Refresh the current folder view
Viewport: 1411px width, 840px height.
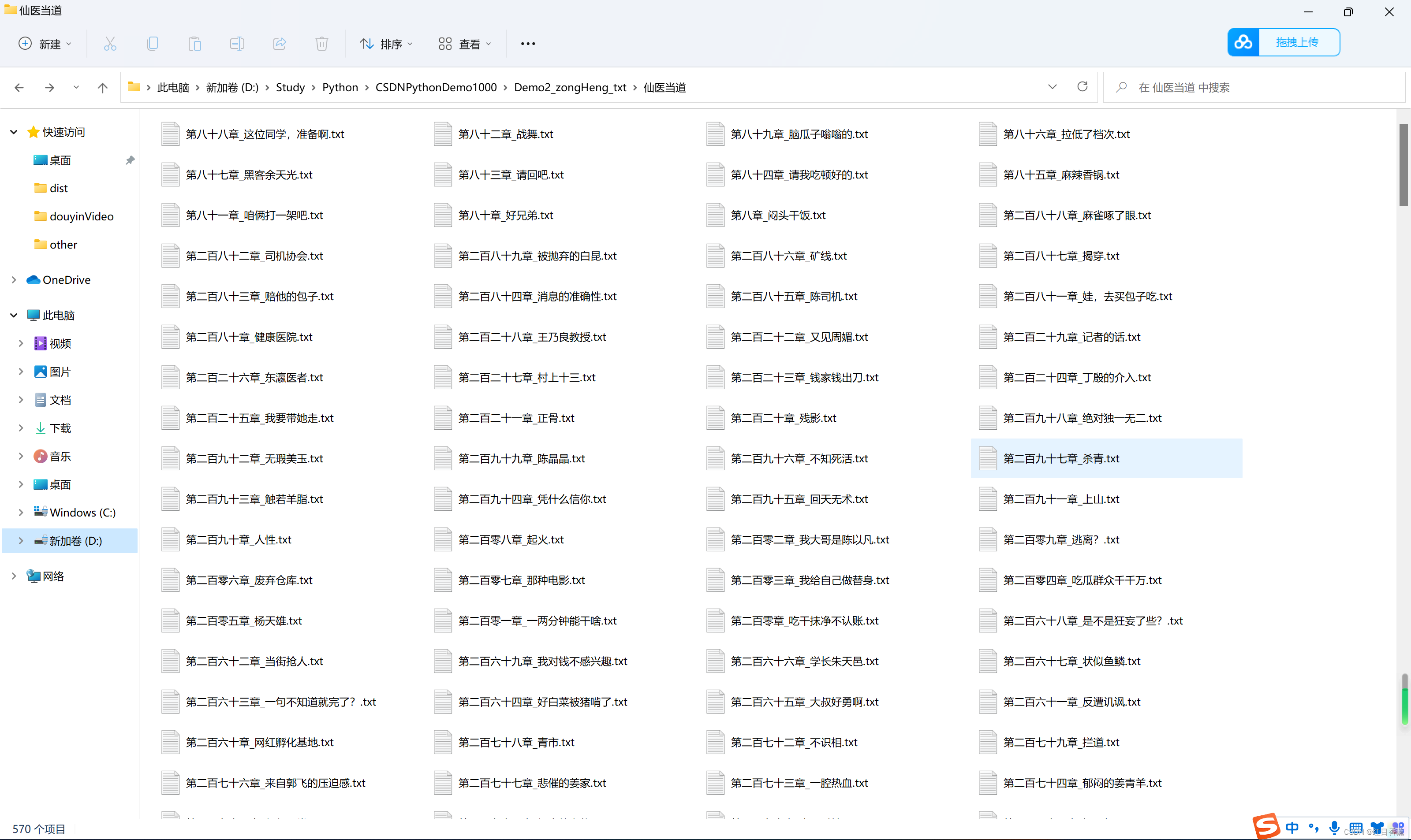1082,87
